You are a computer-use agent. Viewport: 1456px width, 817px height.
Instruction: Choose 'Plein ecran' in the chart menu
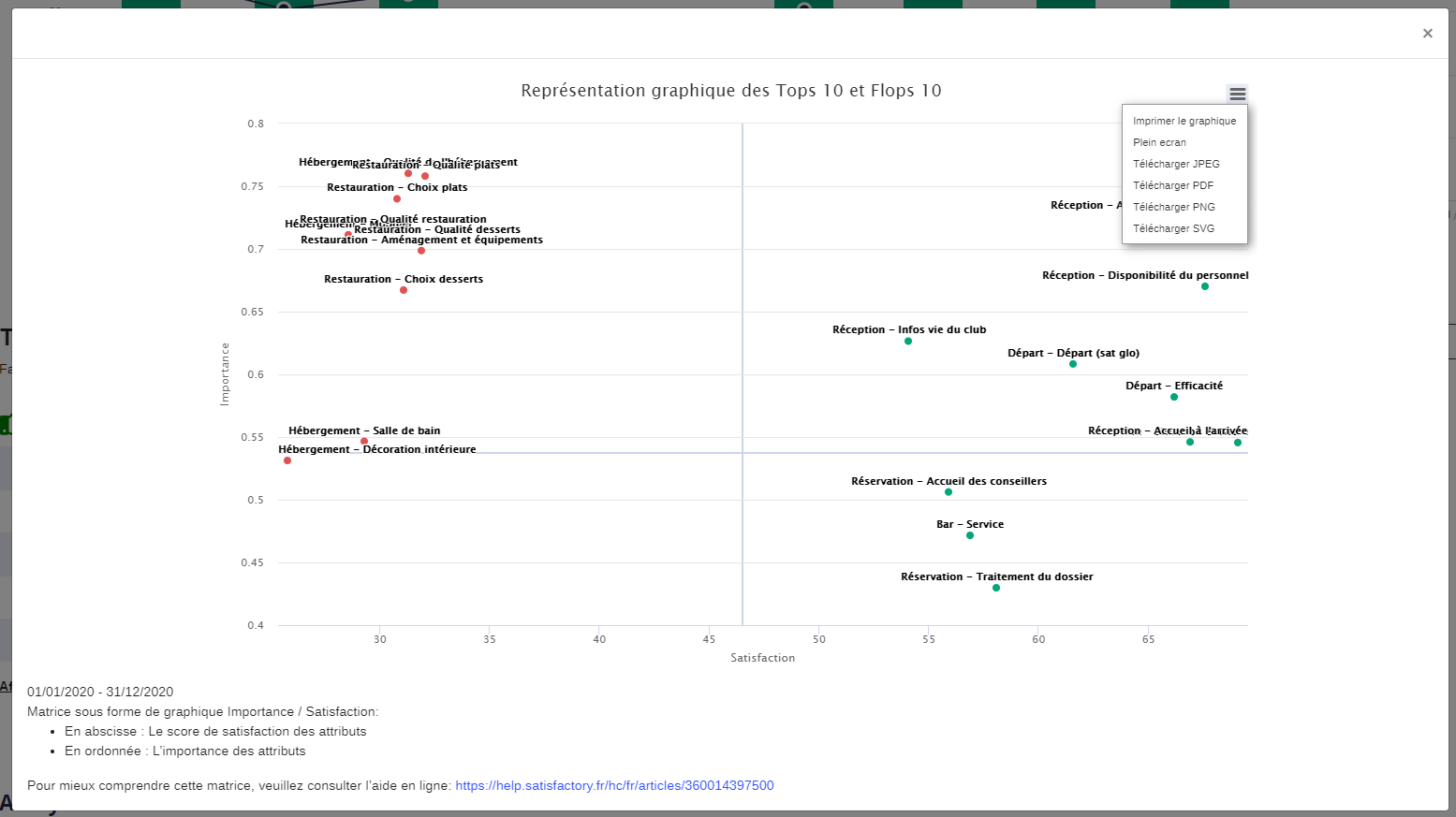(1159, 142)
